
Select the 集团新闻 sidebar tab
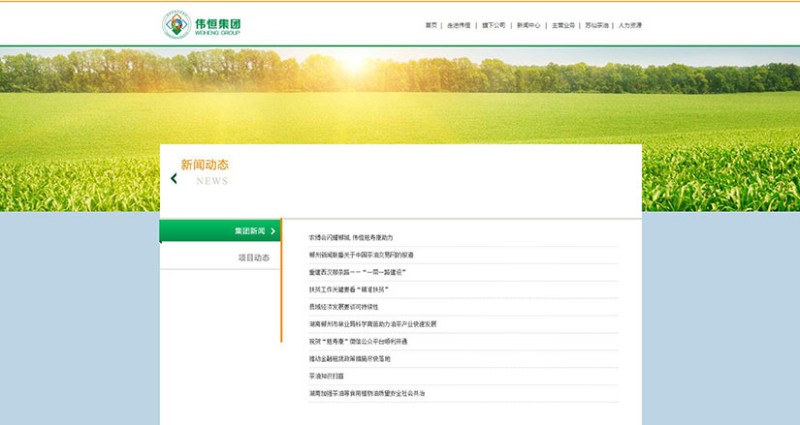click(x=249, y=231)
